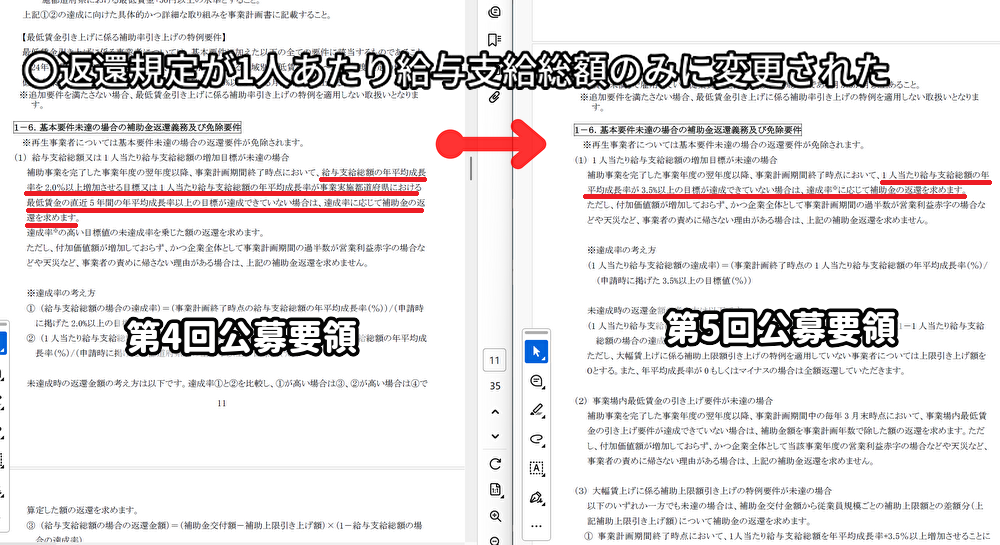The width and height of the screenshot is (1000, 545).
Task: Go to next page with down chevron
Action: [x=495, y=437]
